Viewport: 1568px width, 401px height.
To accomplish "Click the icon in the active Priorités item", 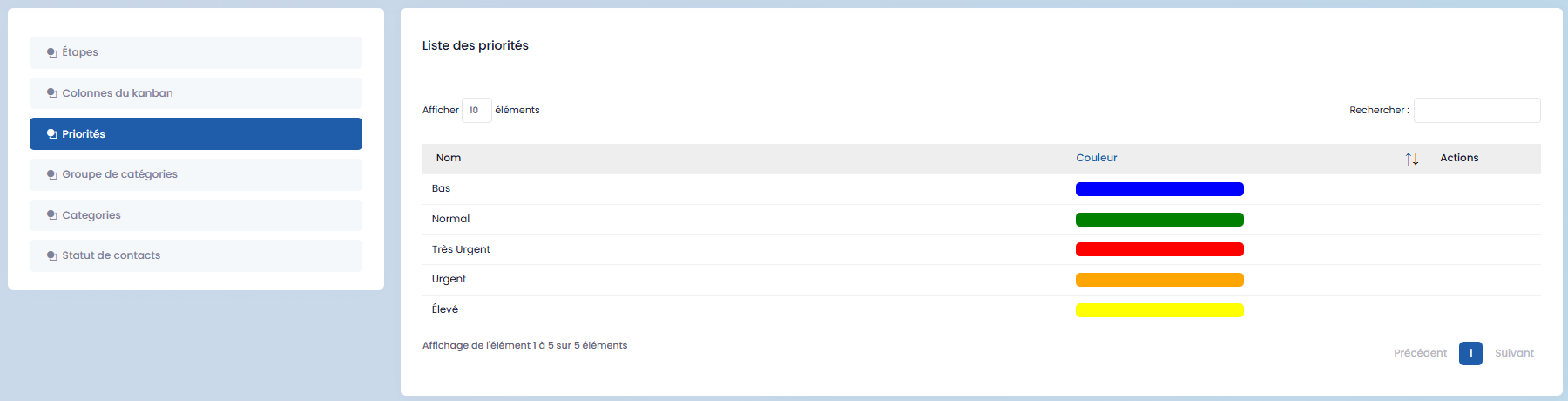I will pos(51,134).
